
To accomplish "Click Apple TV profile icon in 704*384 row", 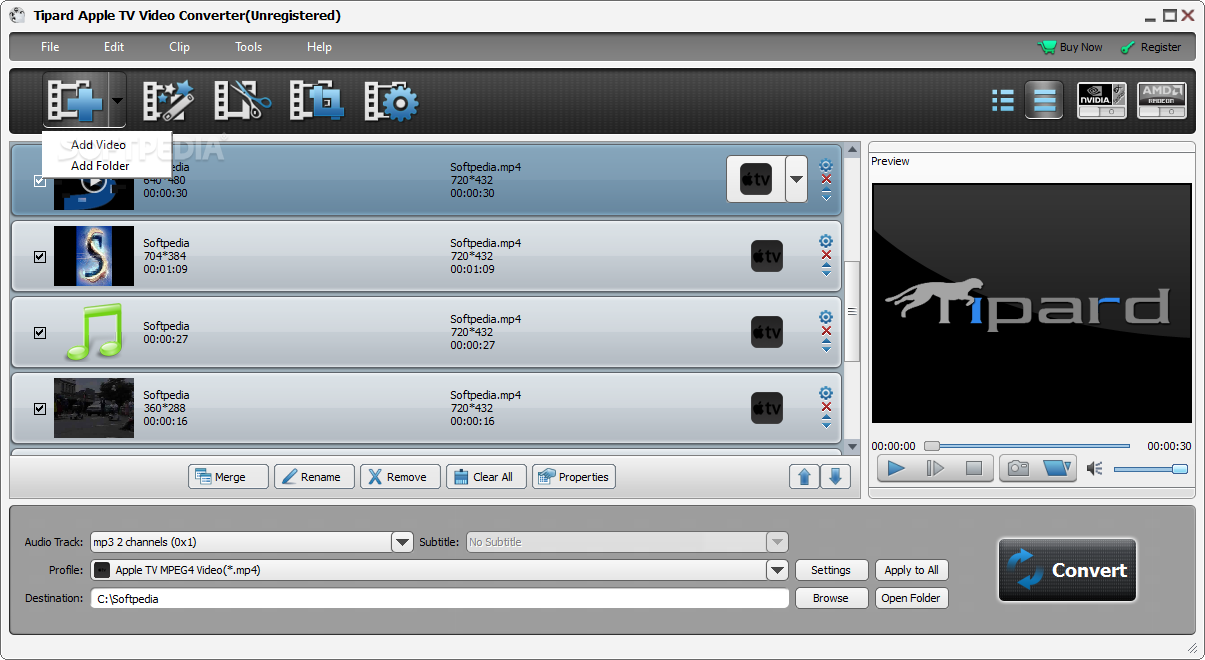I will tap(766, 256).
